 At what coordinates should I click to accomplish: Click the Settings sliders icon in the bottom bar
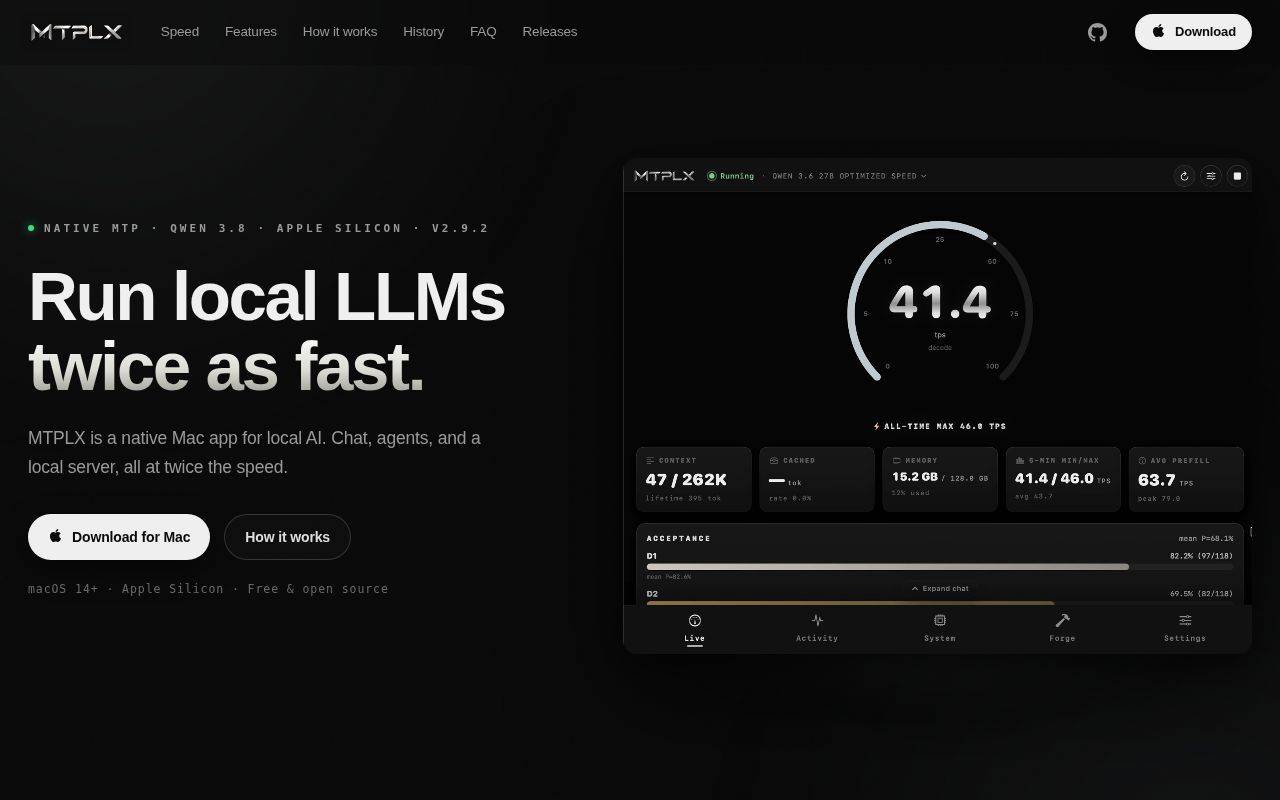pos(1185,620)
